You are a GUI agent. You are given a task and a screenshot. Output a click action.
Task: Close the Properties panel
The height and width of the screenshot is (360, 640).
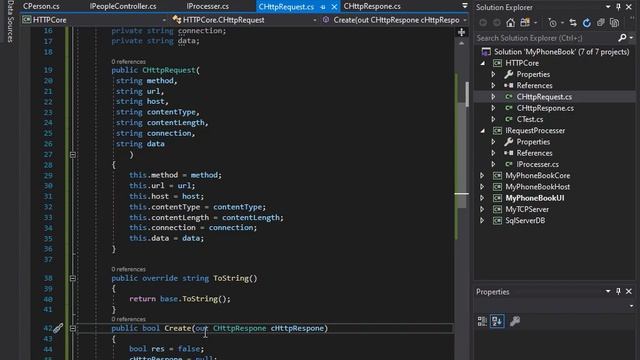tap(629, 291)
